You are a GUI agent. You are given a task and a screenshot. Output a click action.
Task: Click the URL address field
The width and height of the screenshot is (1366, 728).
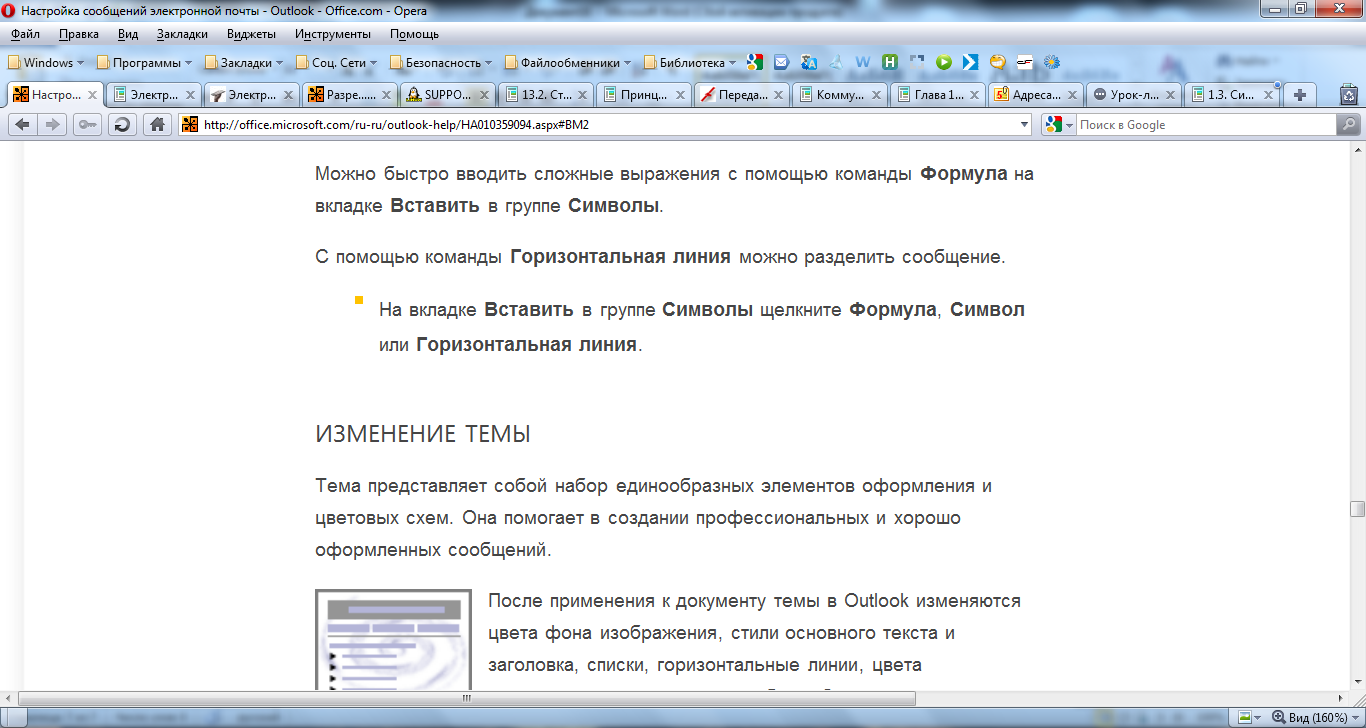606,125
